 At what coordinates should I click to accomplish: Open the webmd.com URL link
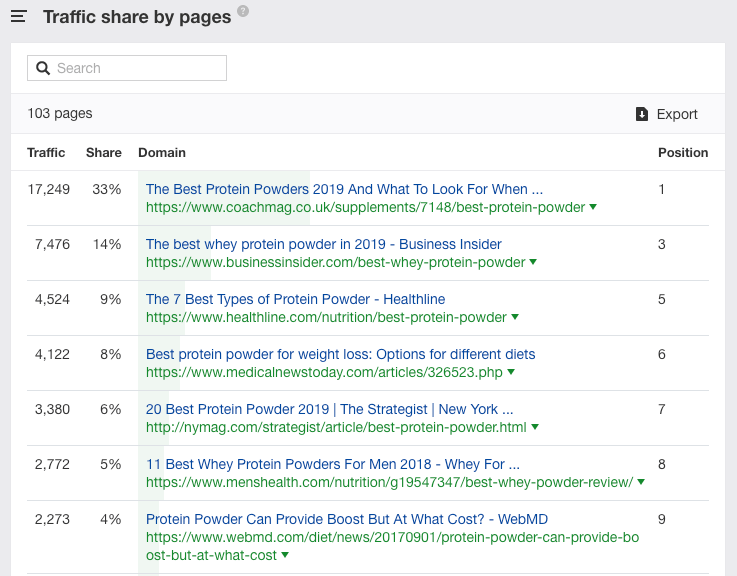click(x=392, y=546)
